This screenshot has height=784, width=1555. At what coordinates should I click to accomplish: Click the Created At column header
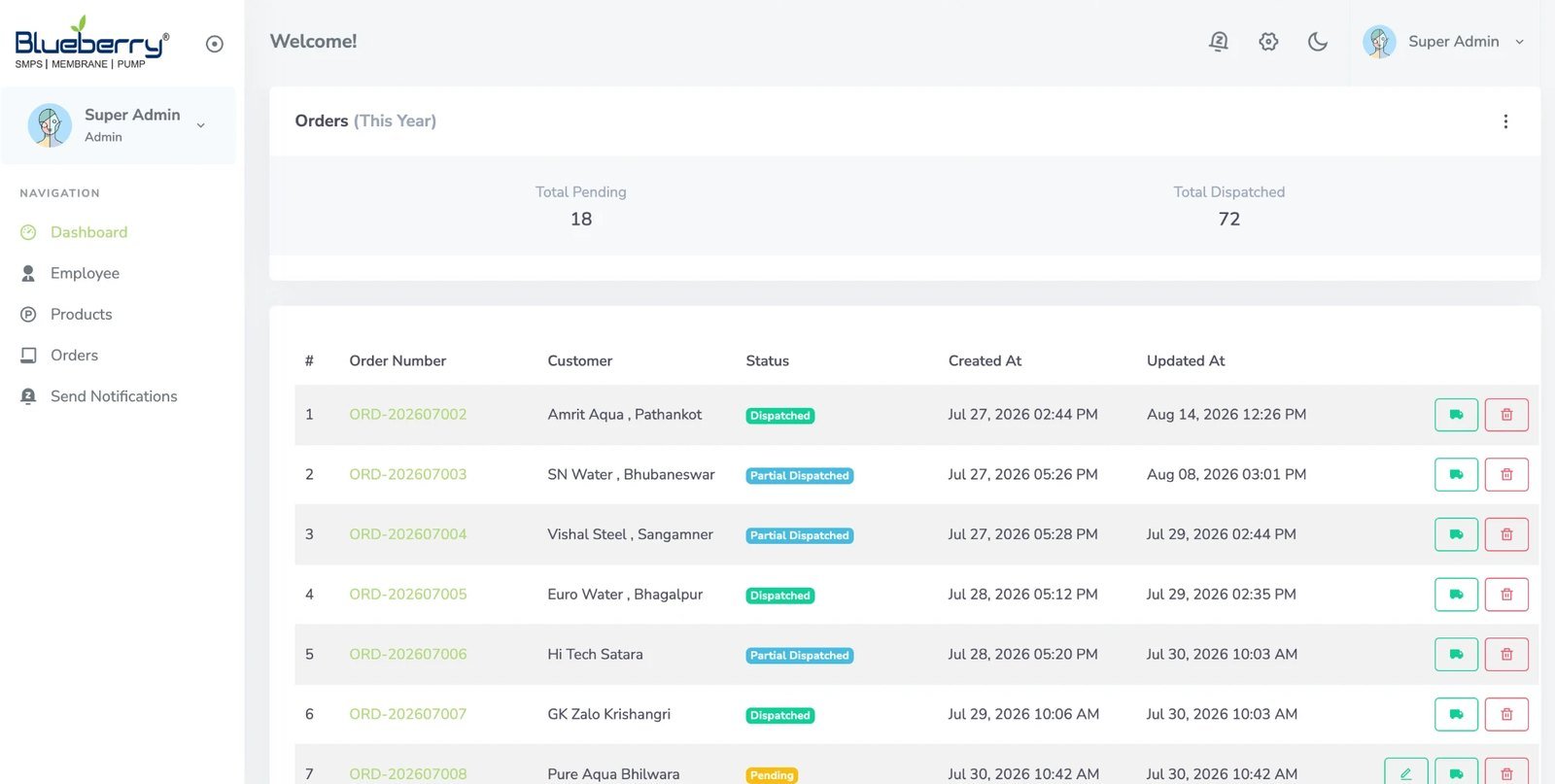pyautogui.click(x=985, y=360)
